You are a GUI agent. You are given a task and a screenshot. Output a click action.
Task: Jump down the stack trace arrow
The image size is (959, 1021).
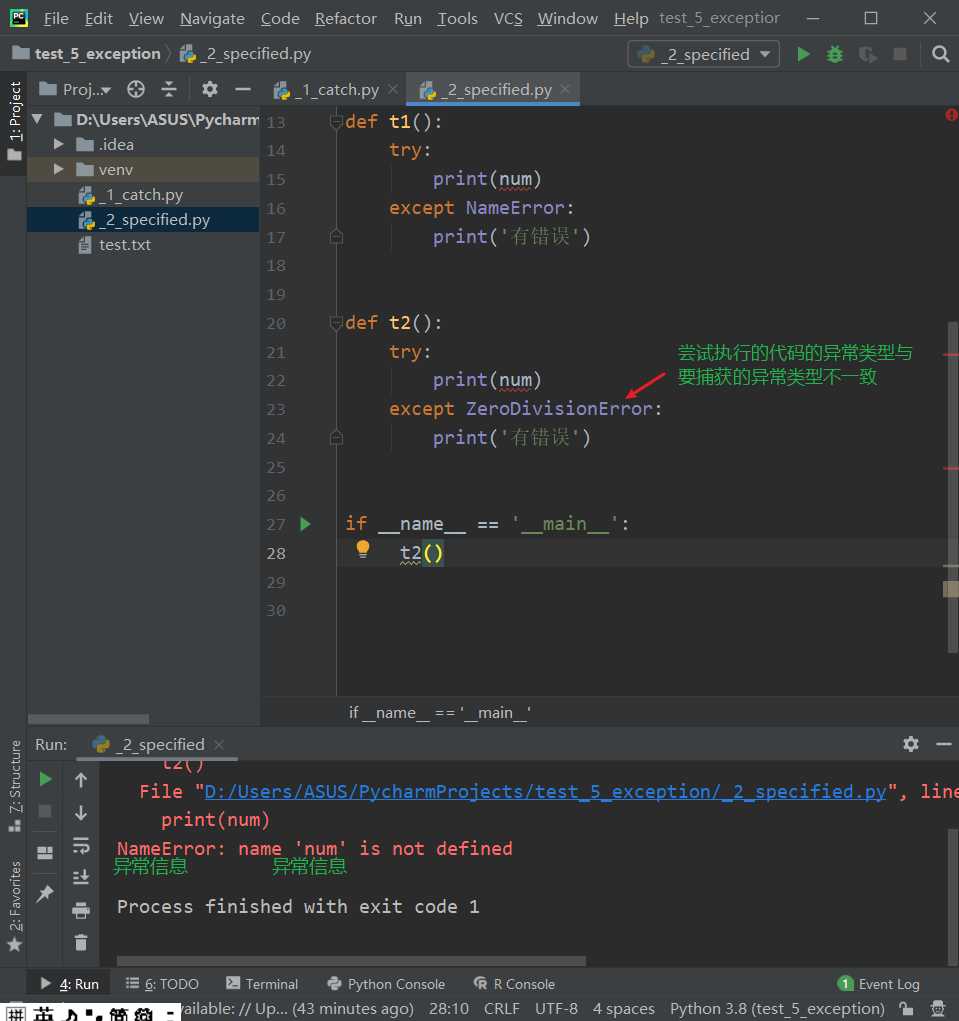(81, 813)
